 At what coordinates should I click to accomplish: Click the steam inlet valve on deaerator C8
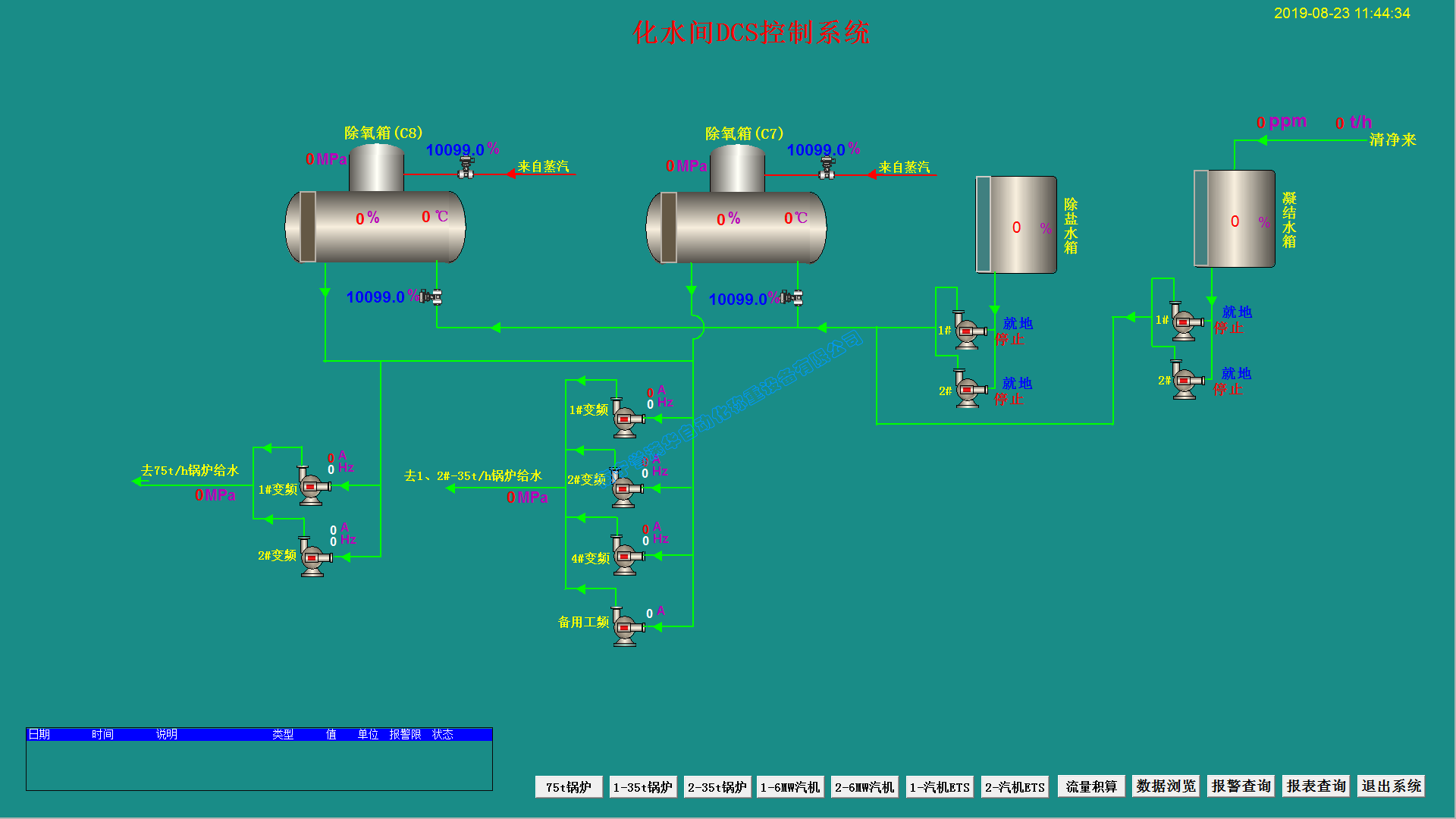(x=466, y=168)
